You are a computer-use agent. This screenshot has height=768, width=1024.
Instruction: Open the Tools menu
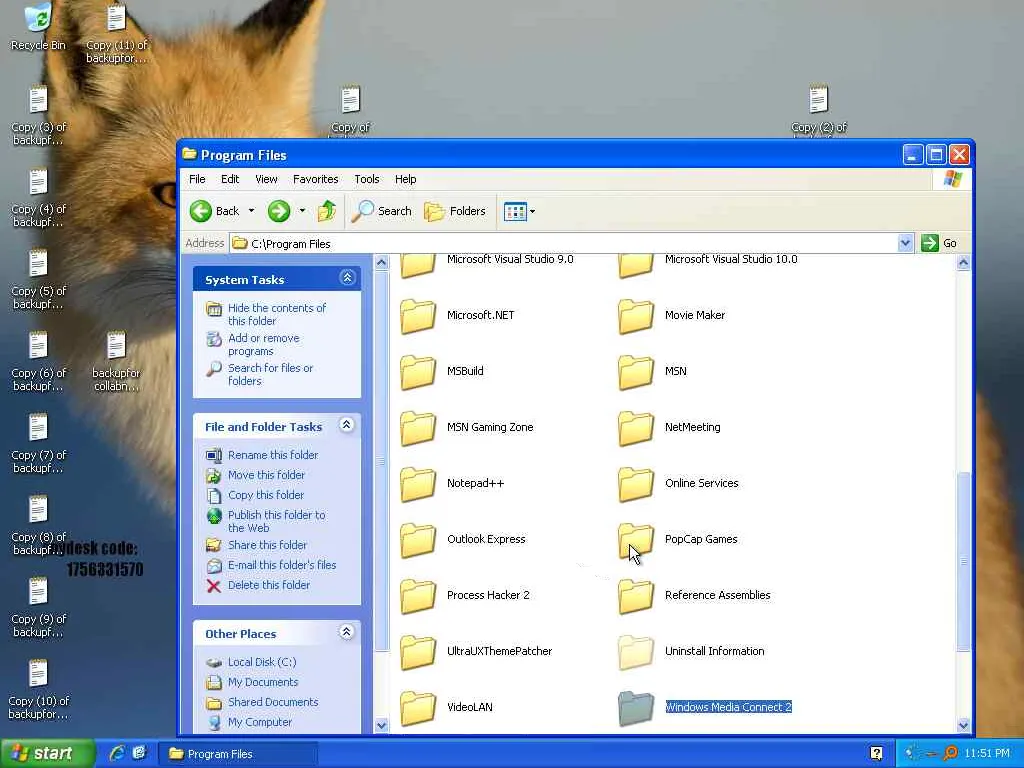click(366, 179)
